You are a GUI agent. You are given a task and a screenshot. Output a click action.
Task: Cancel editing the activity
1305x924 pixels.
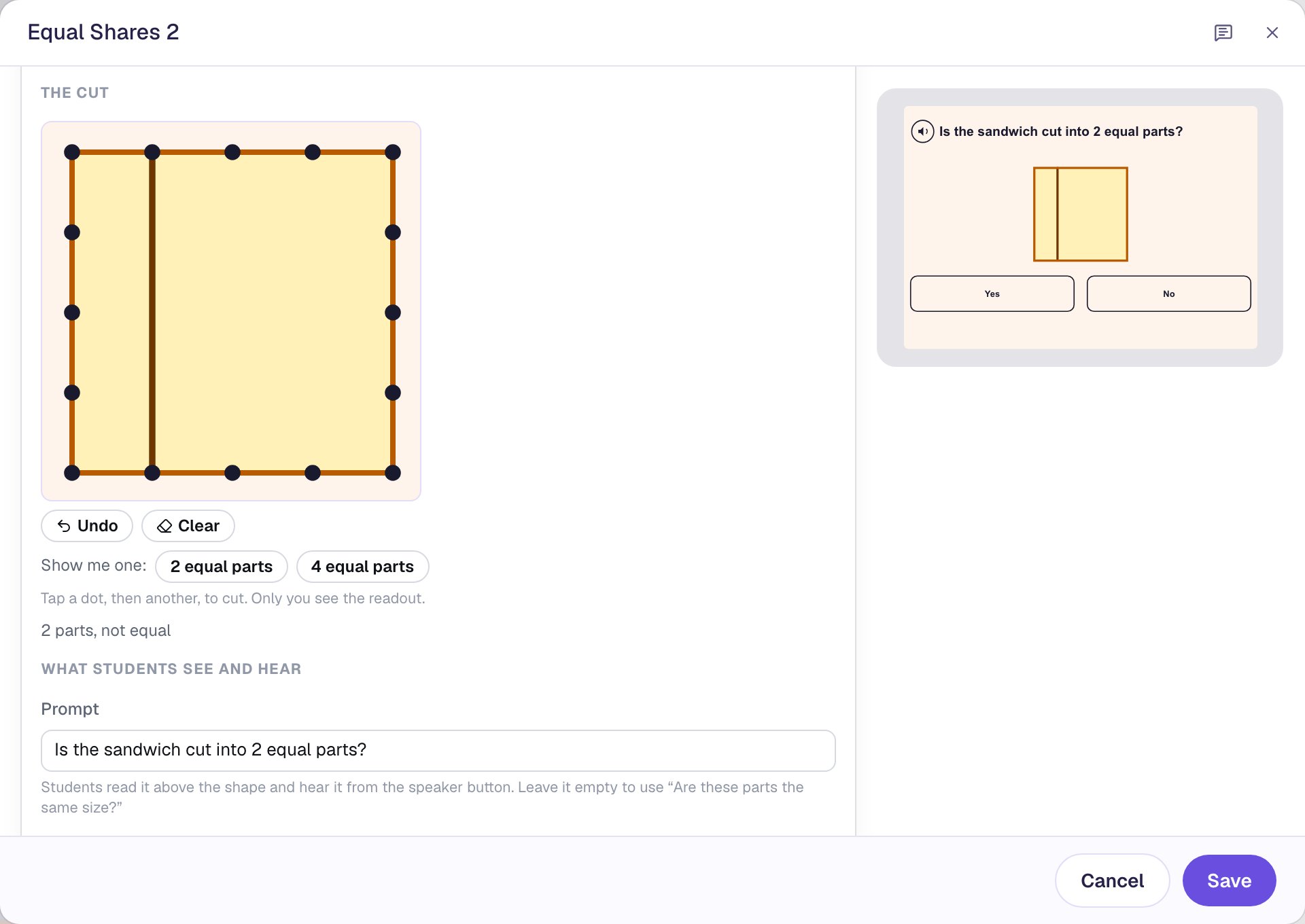coord(1113,881)
